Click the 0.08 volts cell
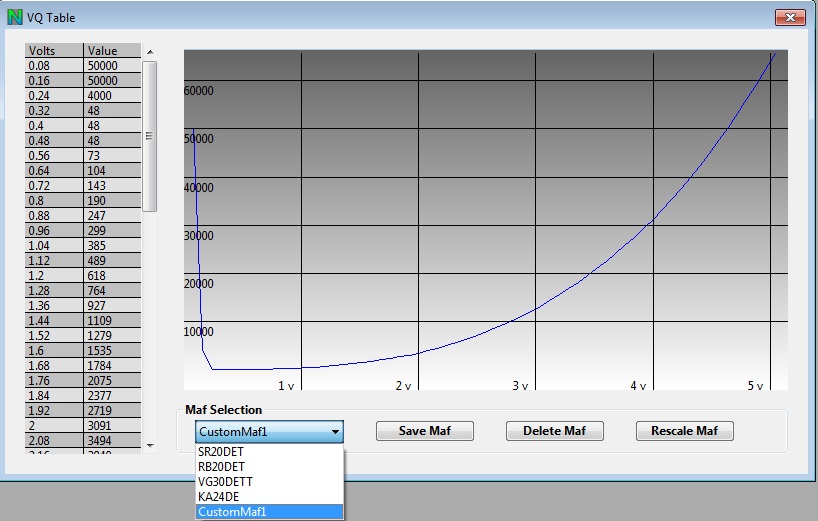This screenshot has width=818, height=521. [54, 66]
